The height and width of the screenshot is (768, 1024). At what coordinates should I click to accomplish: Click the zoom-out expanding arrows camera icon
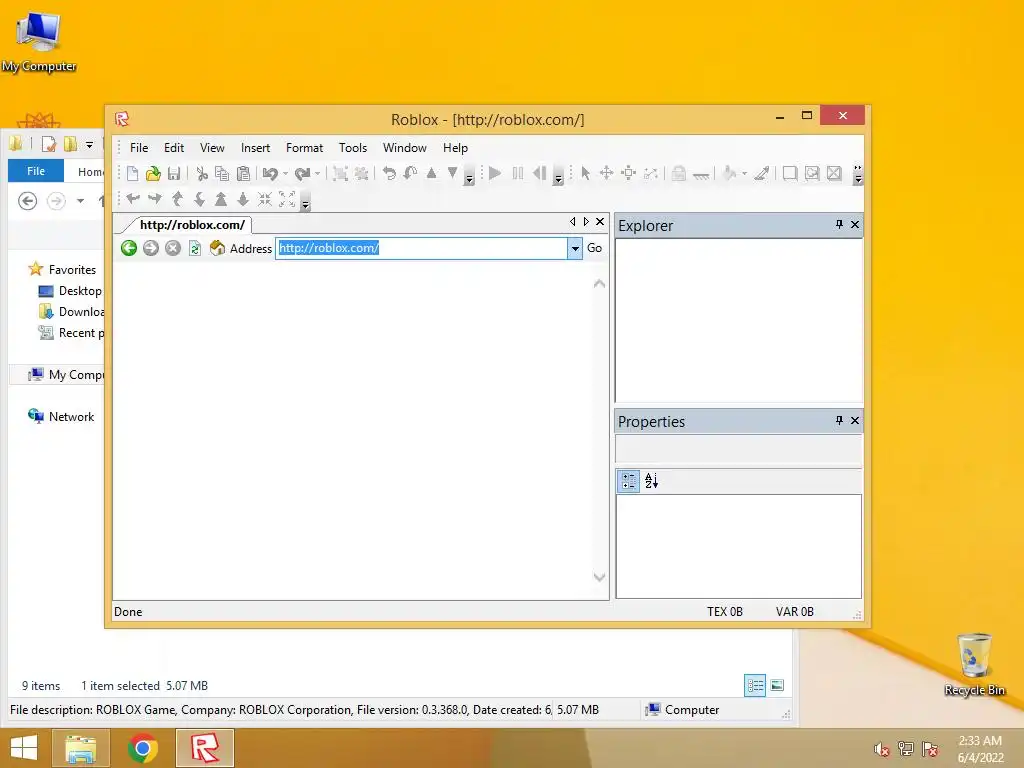(x=287, y=199)
